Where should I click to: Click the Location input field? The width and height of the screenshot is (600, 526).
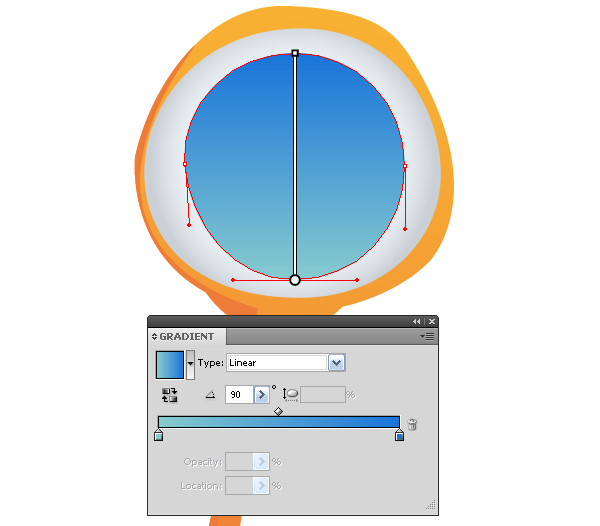point(240,485)
